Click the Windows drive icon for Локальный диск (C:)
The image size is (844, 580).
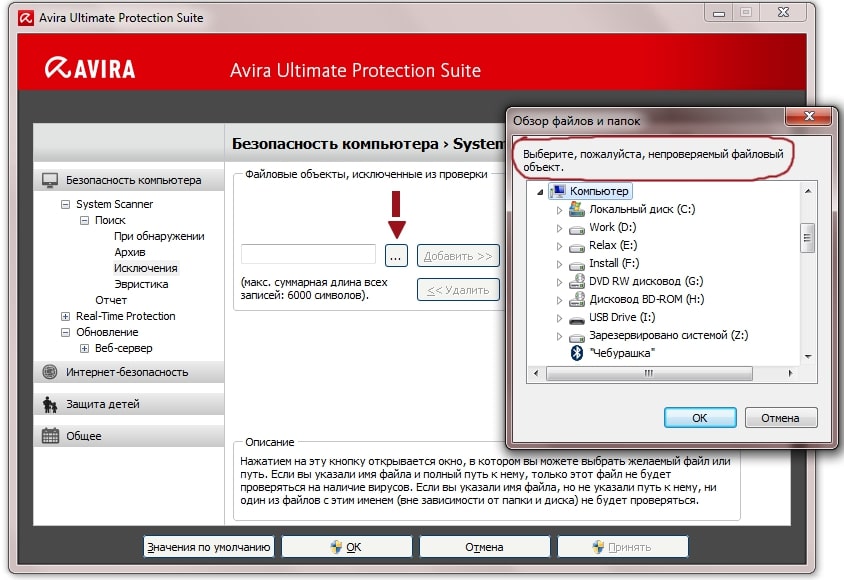point(576,209)
